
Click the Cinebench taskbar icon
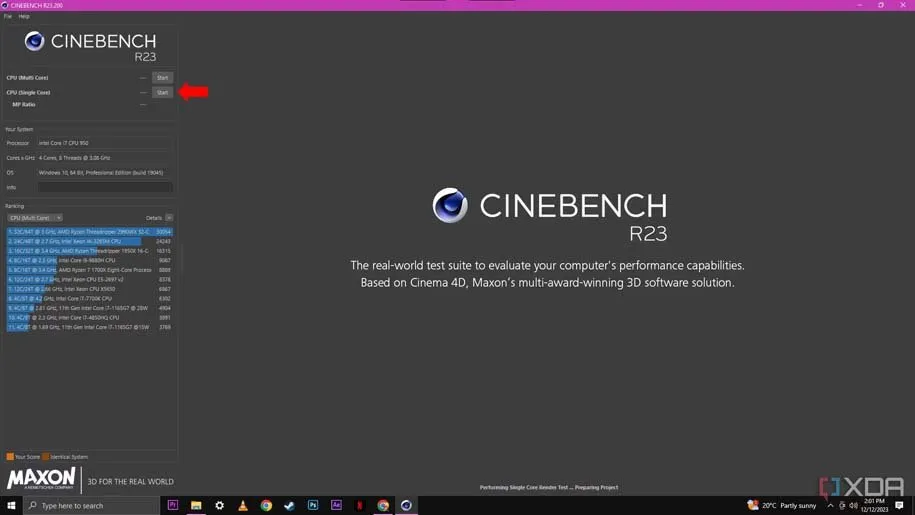tap(406, 506)
